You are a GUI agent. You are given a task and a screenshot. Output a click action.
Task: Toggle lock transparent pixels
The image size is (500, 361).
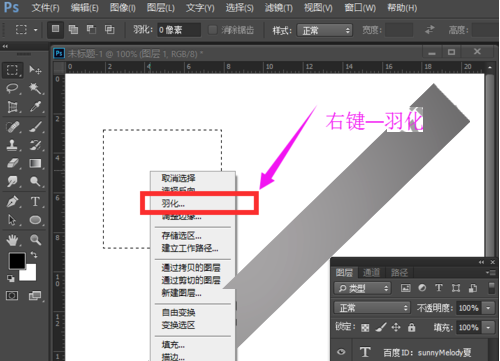click(x=365, y=328)
